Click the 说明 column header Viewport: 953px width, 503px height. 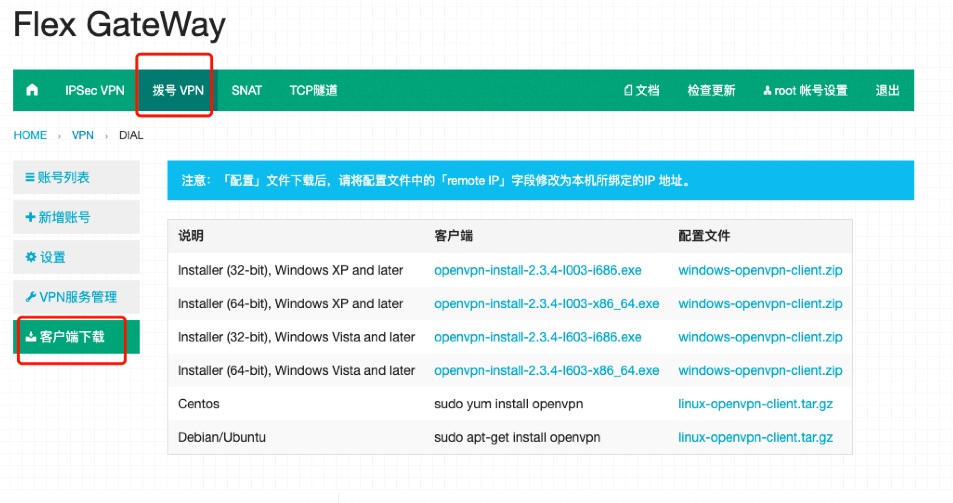tap(191, 236)
